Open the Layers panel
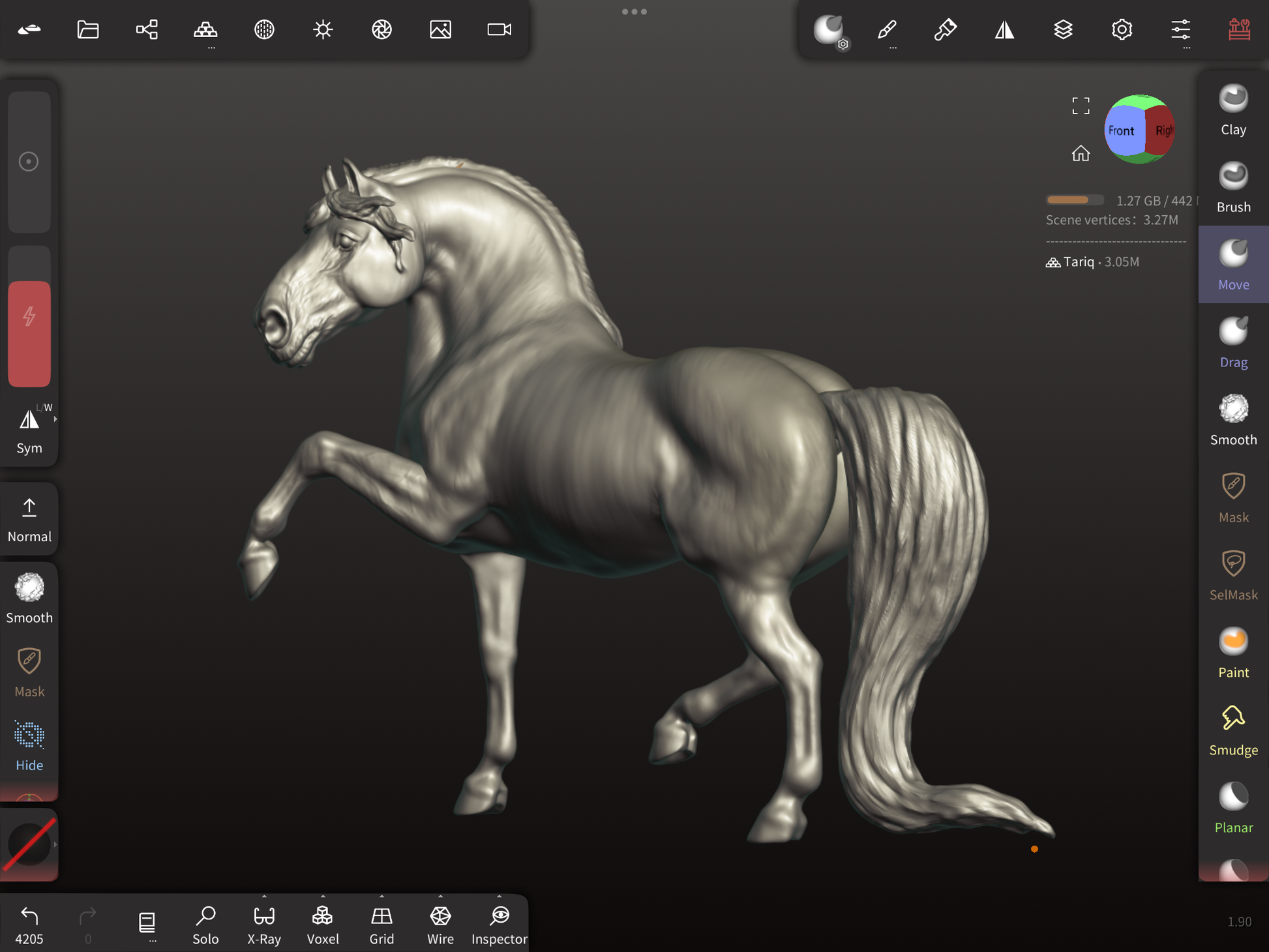This screenshot has width=1269, height=952. tap(1063, 29)
